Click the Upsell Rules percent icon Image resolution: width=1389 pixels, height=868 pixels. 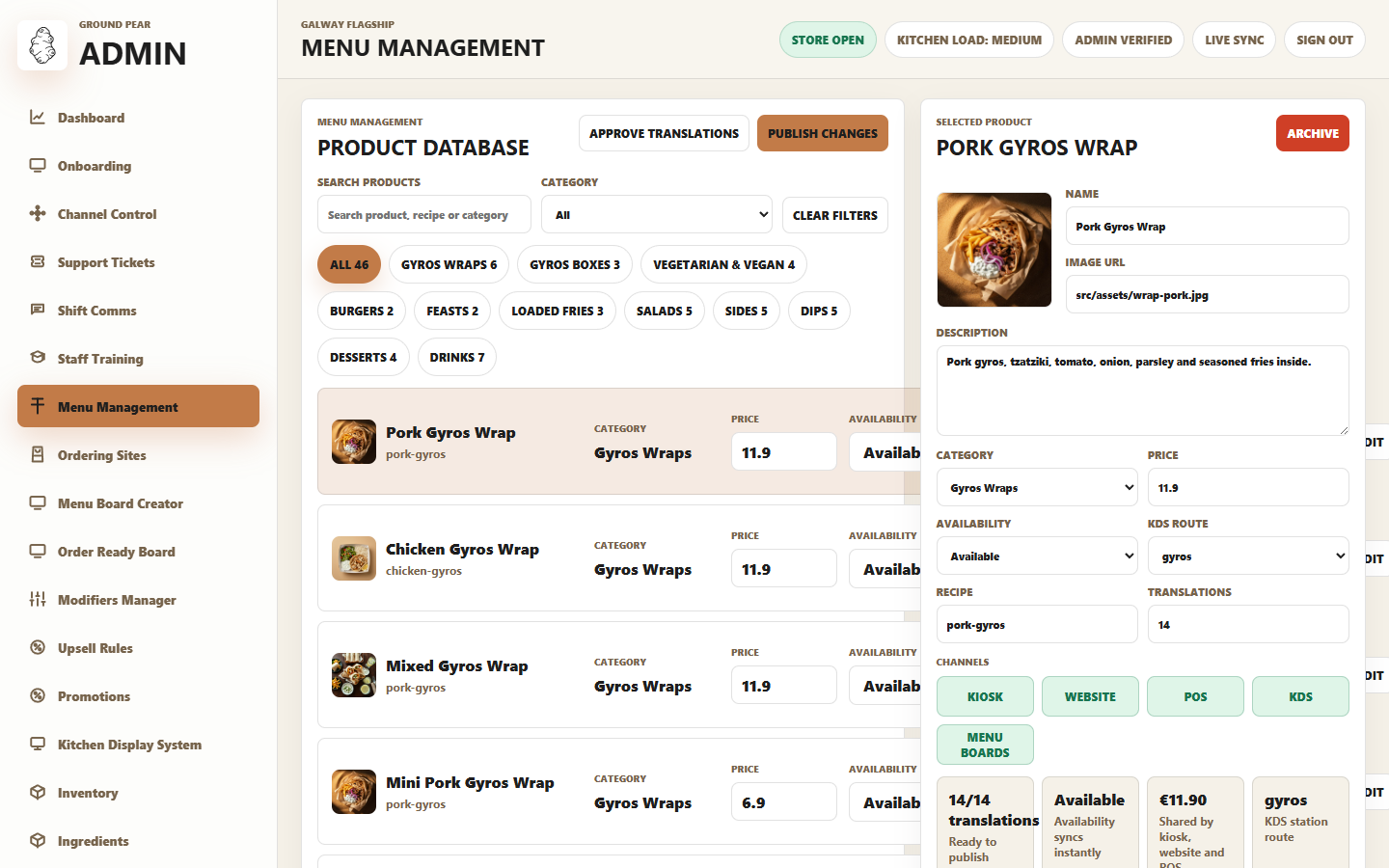pos(38,647)
